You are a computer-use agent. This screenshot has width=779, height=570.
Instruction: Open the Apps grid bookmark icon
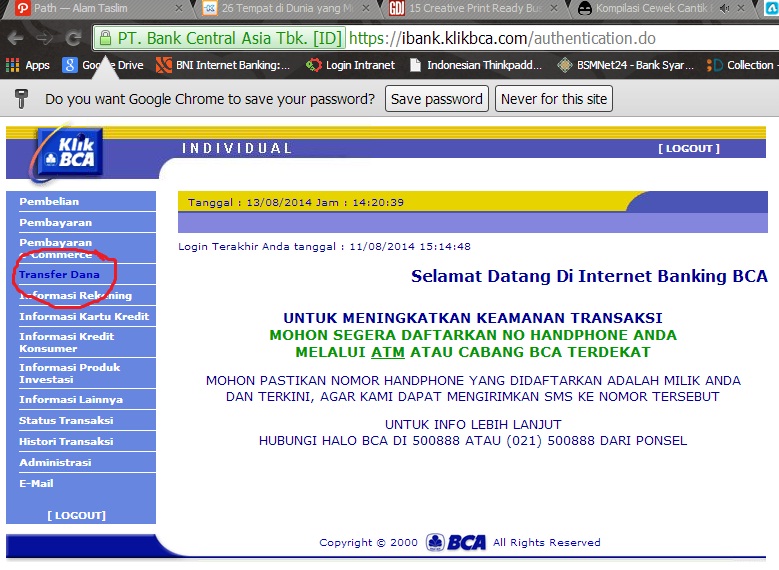[x=12, y=65]
